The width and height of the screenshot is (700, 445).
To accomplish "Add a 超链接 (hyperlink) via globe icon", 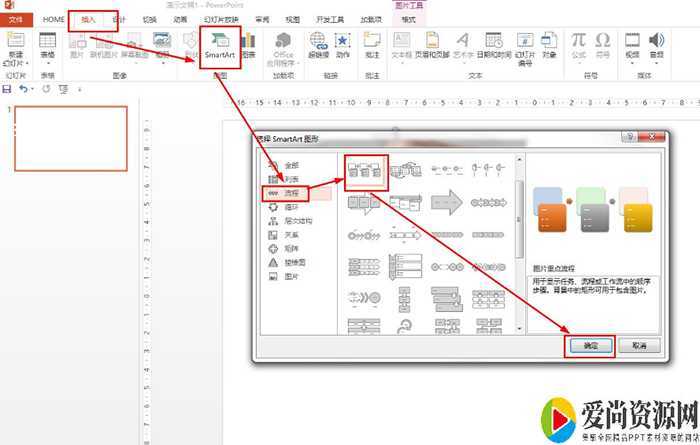I will click(x=318, y=45).
